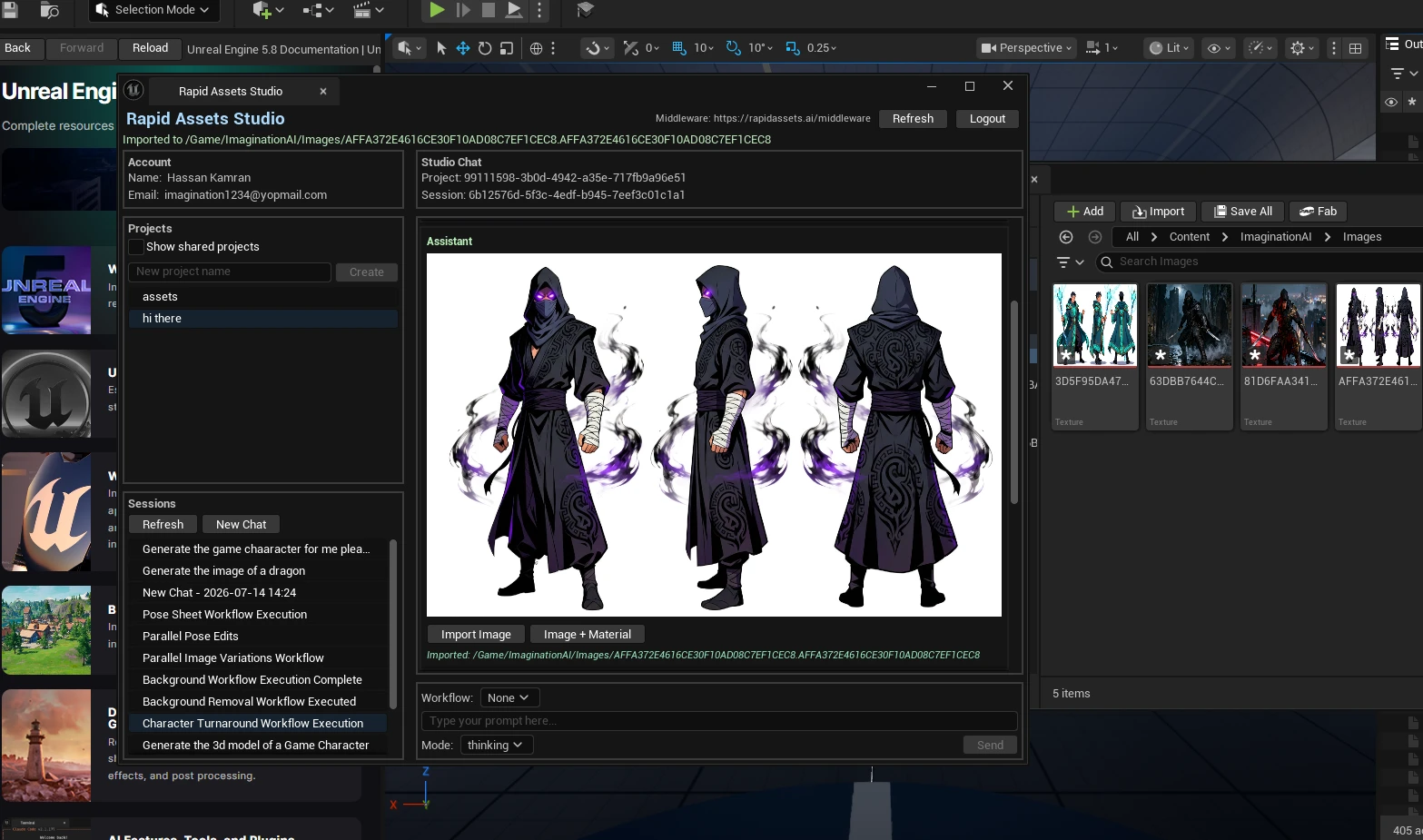
Task: Start Play in editor with green arrow
Action: [437, 10]
